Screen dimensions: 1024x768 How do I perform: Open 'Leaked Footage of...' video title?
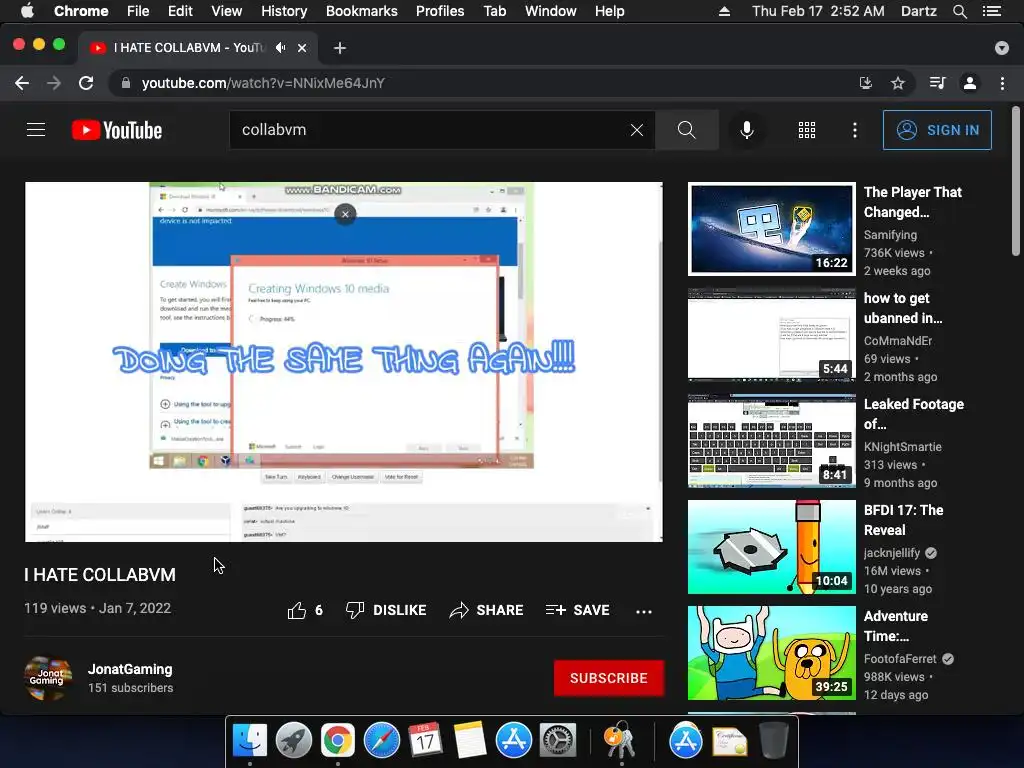914,414
